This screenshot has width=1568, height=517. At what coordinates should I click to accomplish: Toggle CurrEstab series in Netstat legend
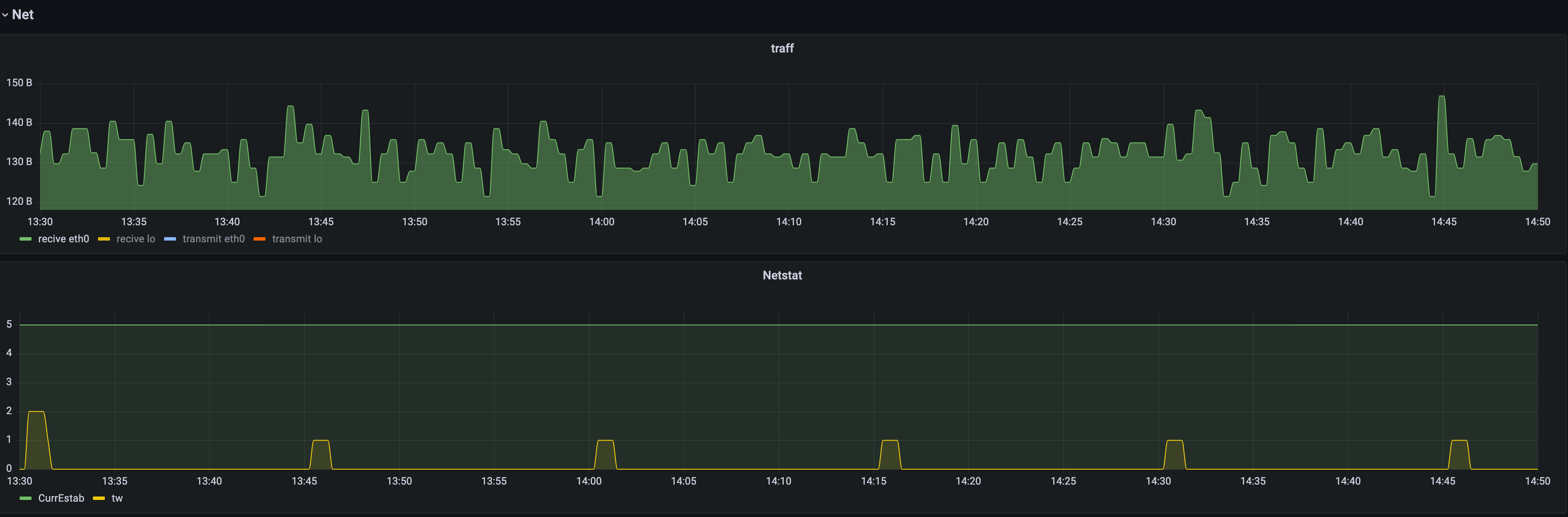[61, 498]
